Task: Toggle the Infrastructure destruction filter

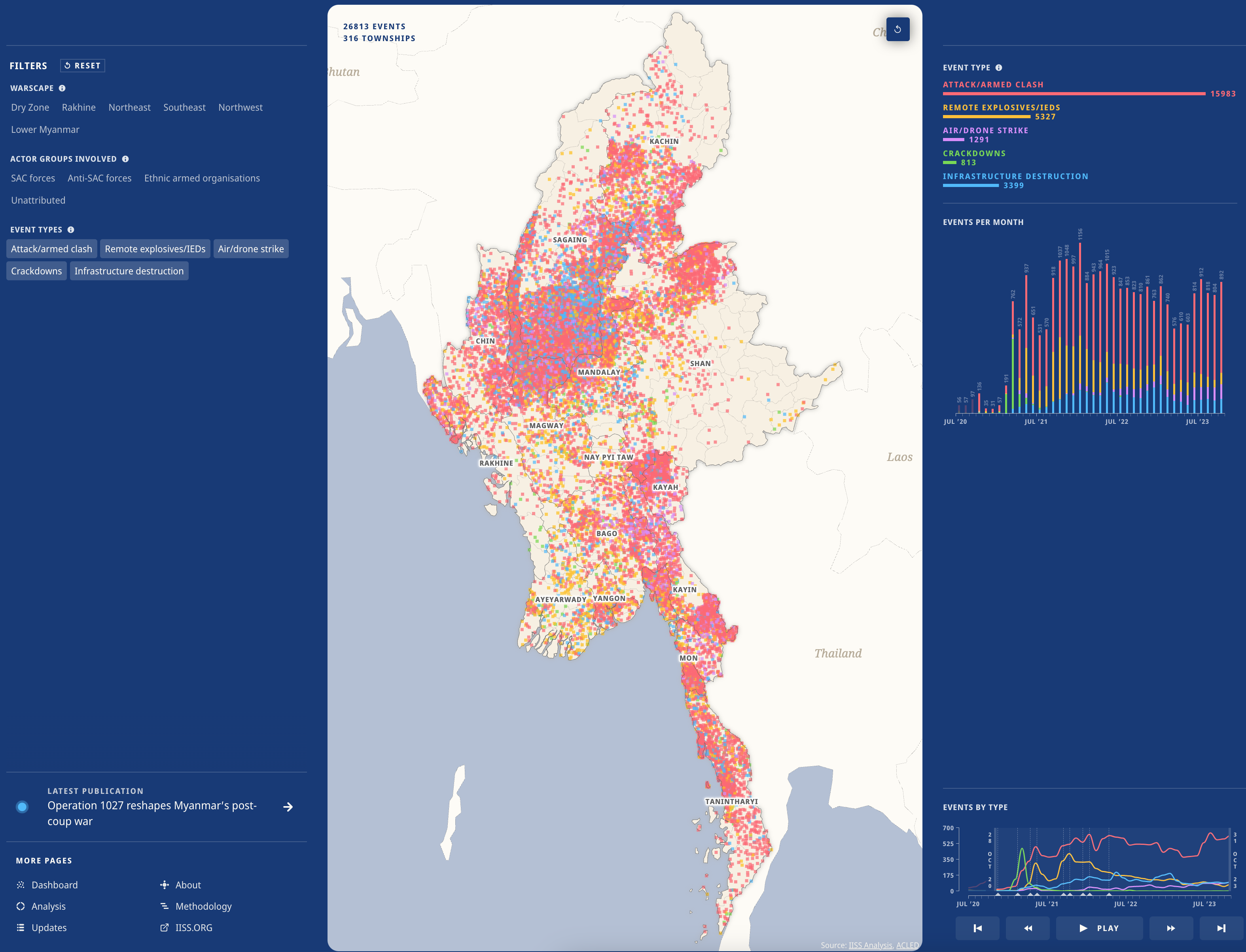Action: [x=129, y=271]
